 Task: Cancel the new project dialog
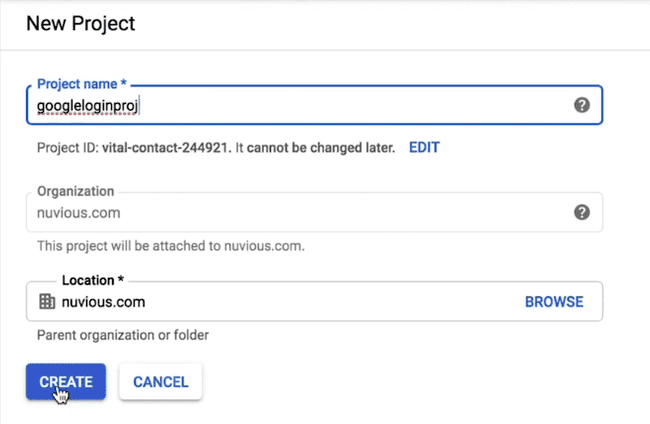(160, 381)
